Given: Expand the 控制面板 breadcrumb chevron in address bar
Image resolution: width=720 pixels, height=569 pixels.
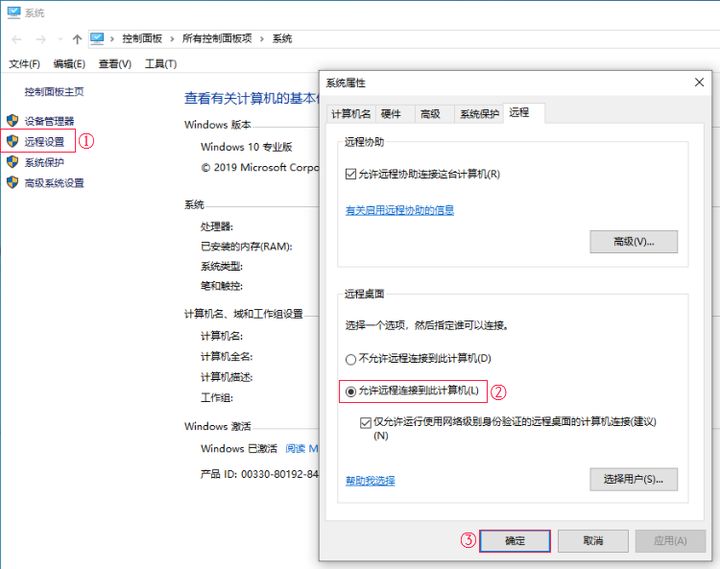Looking at the screenshot, I should coord(114,39).
